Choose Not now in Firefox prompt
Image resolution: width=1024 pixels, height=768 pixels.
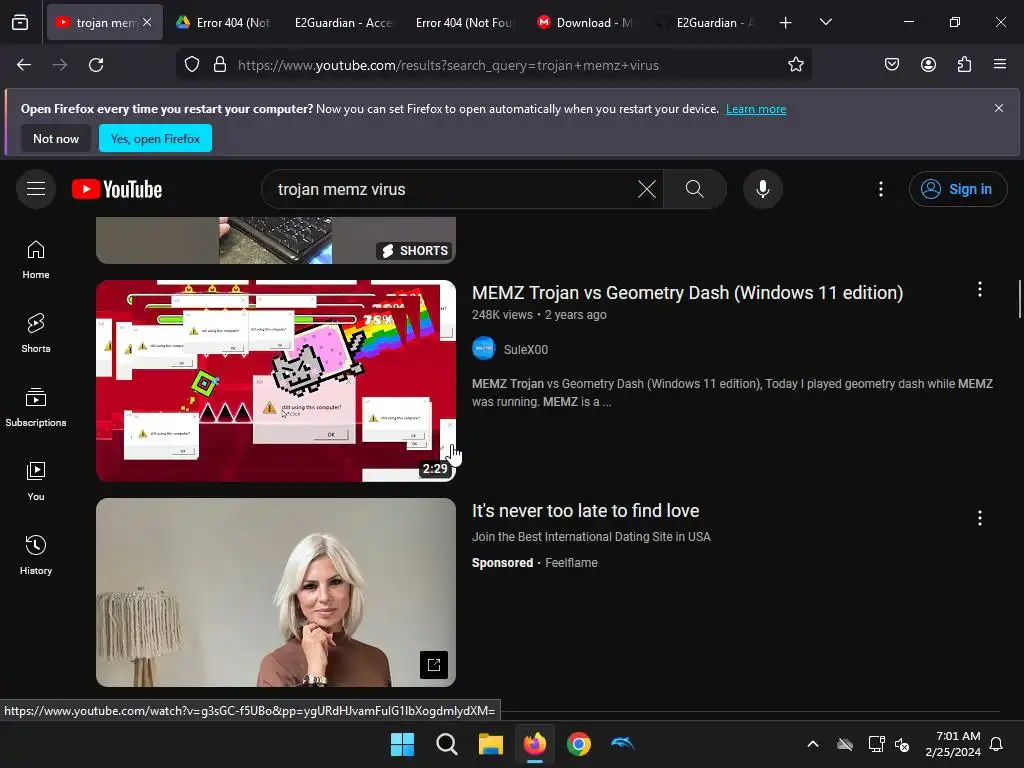(x=56, y=138)
